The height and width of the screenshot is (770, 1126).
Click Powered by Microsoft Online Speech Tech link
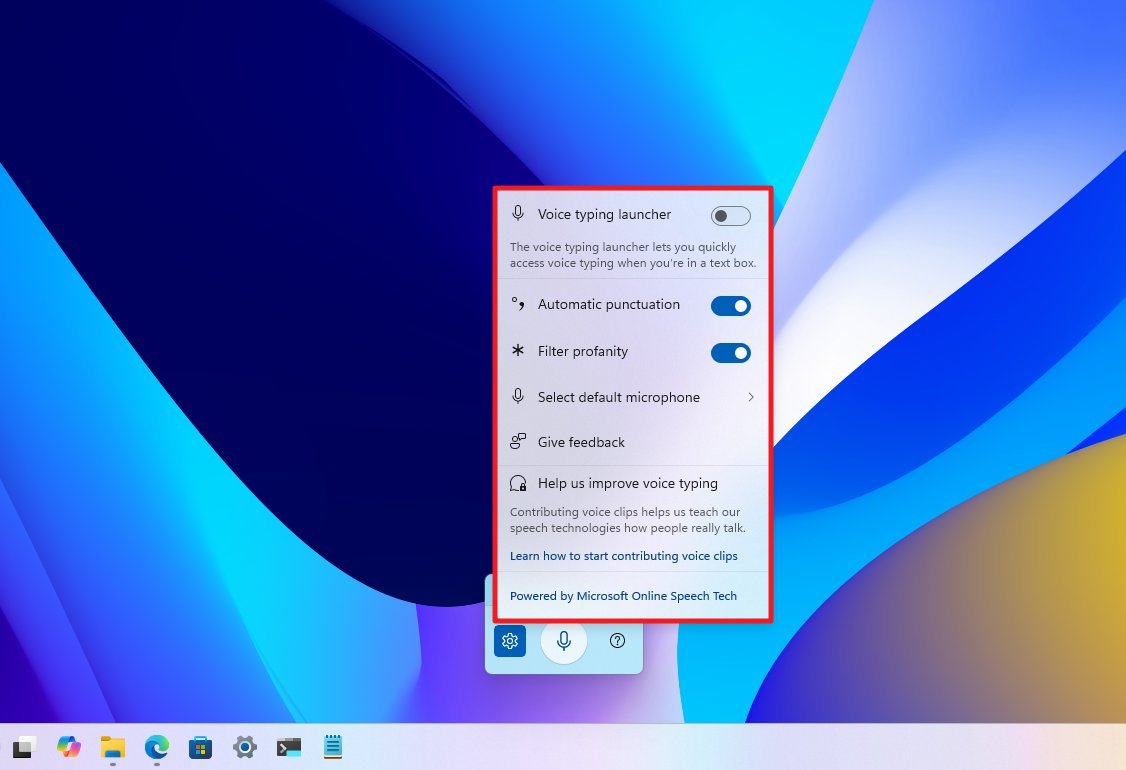(623, 595)
